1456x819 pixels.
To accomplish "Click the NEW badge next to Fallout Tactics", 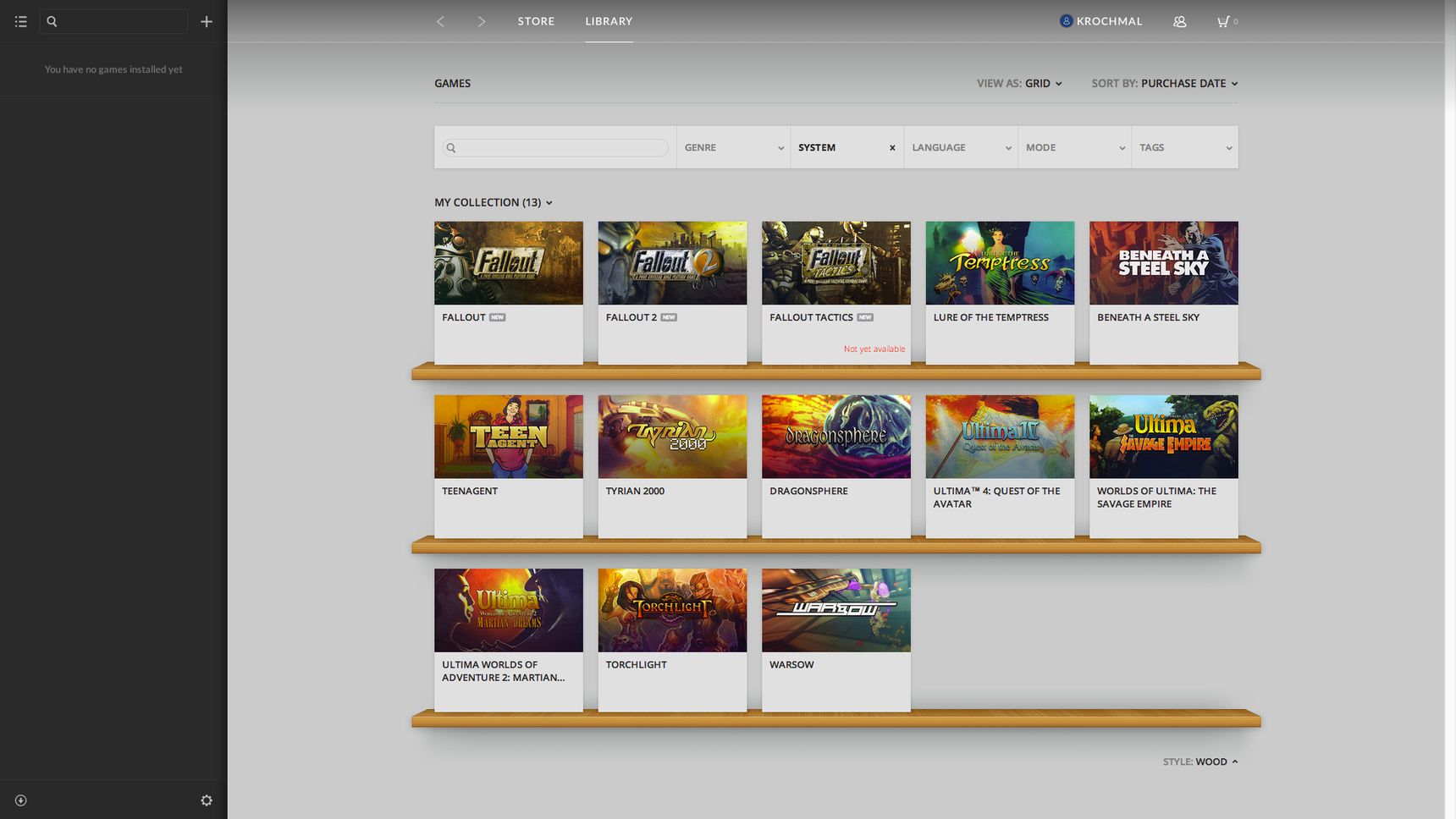I will pyautogui.click(x=865, y=317).
